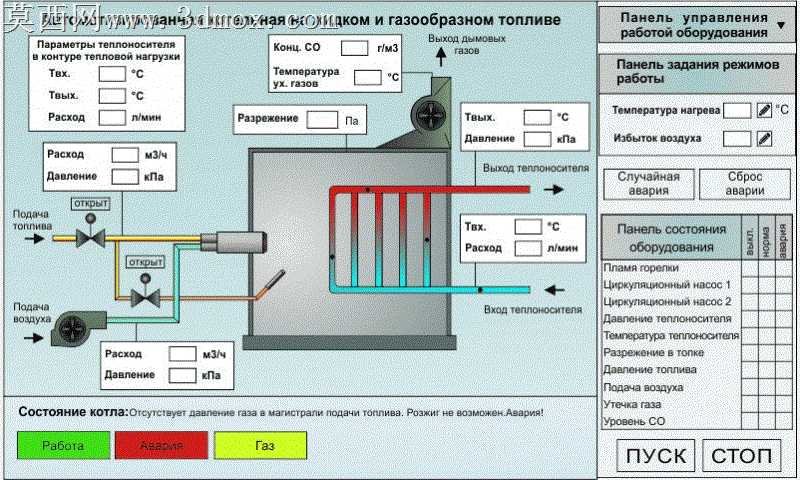
Task: Click the Давление топлива status row
Action: [x=696, y=369]
